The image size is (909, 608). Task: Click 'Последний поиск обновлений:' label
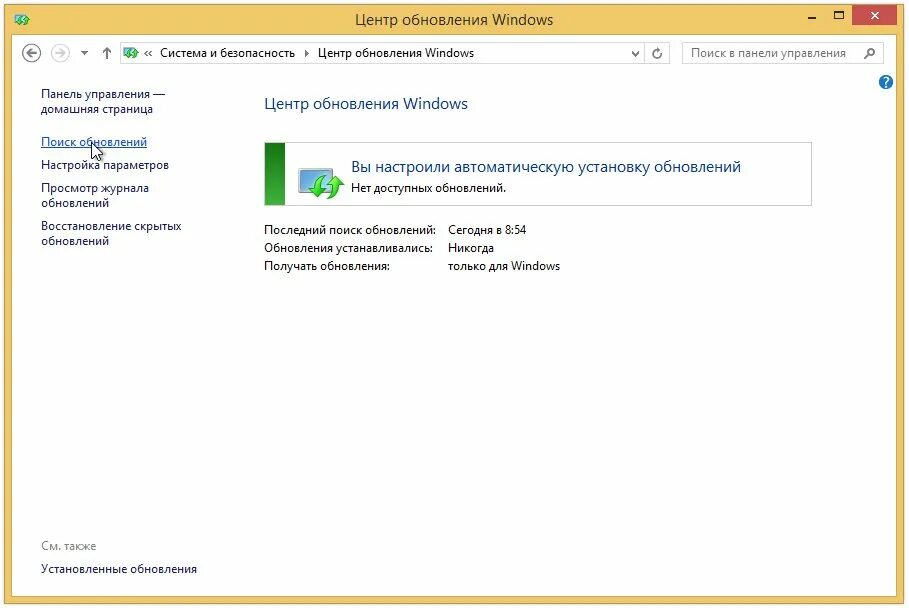[x=350, y=230]
